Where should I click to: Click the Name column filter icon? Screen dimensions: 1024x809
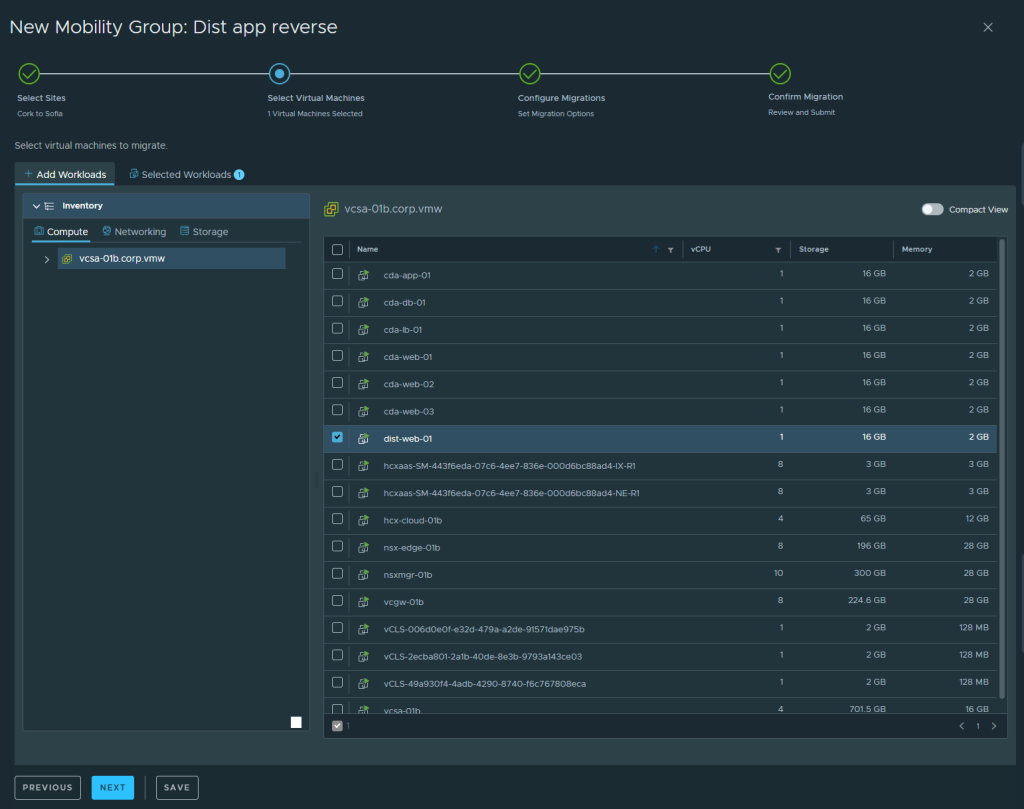(x=670, y=249)
